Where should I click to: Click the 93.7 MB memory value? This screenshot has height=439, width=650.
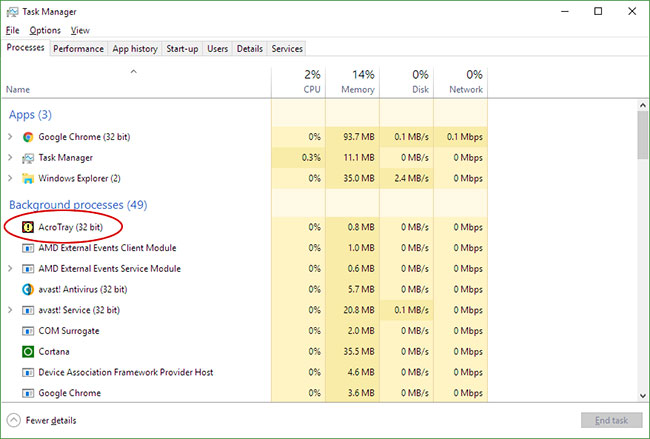pos(359,137)
